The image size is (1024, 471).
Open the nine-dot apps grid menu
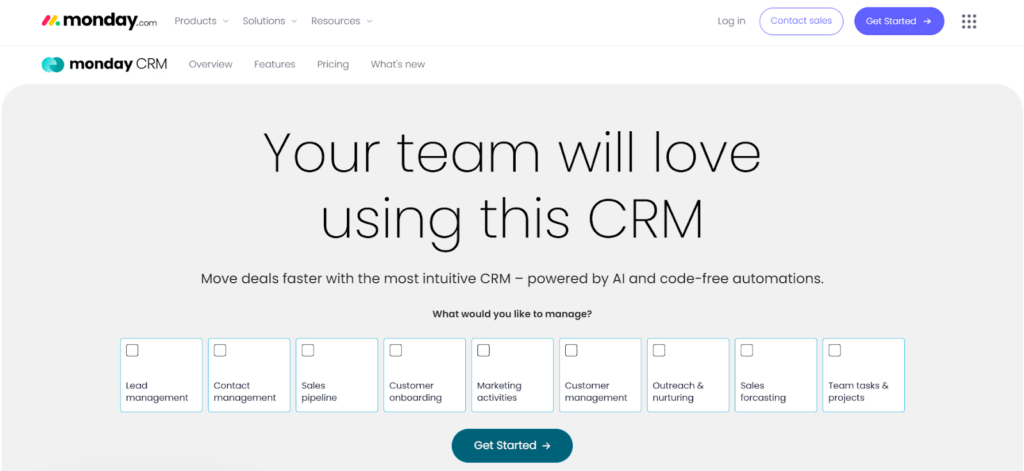coord(968,21)
